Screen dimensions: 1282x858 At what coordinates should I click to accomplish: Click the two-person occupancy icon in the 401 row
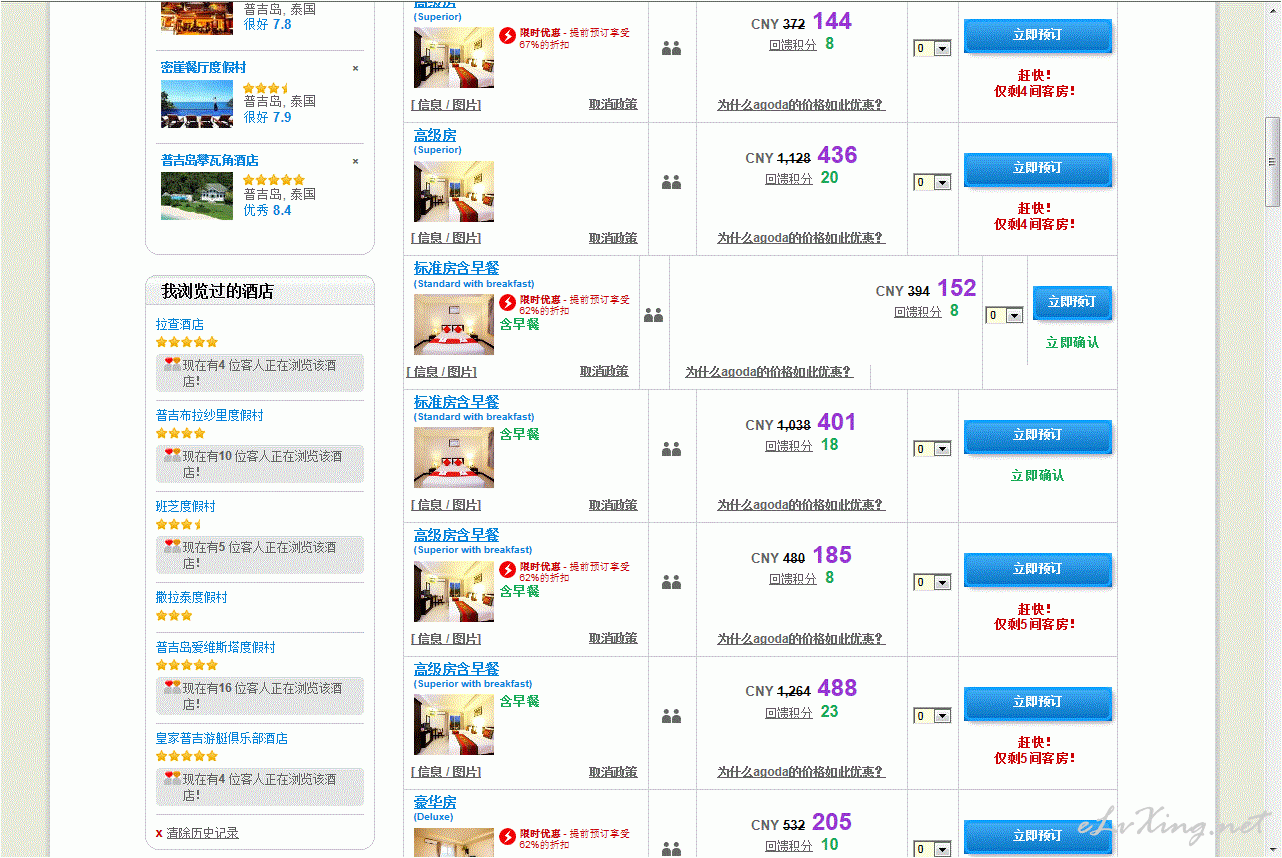click(x=671, y=449)
